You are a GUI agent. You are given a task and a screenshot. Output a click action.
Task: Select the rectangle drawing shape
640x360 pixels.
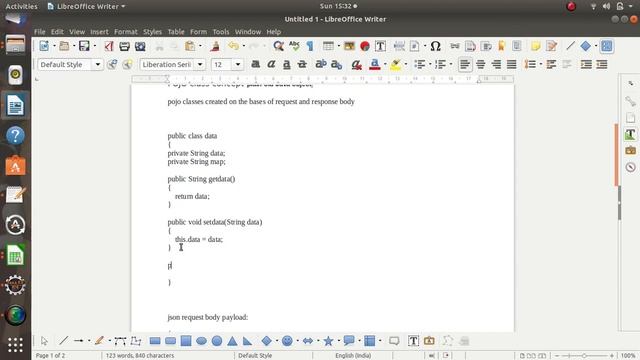(155, 341)
